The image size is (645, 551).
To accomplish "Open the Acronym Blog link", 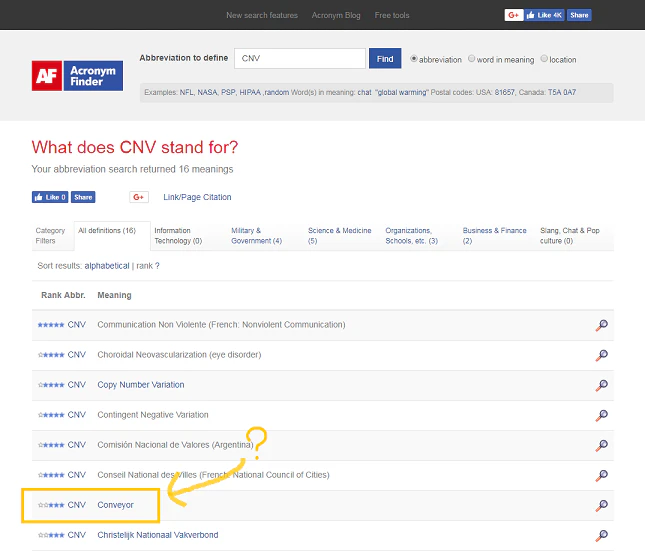I will [x=336, y=15].
